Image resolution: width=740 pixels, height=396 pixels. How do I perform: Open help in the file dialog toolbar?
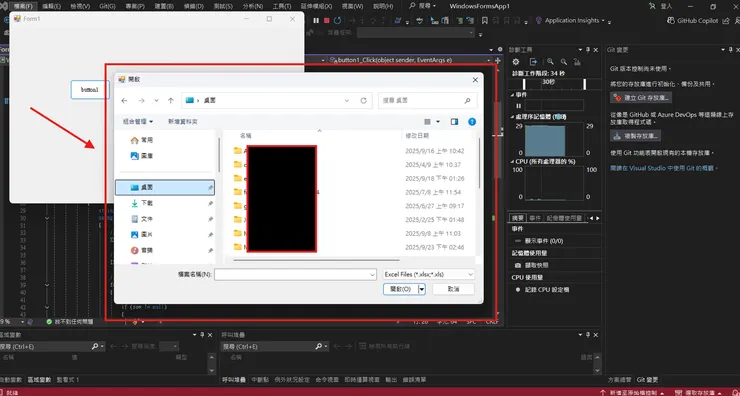(x=471, y=122)
